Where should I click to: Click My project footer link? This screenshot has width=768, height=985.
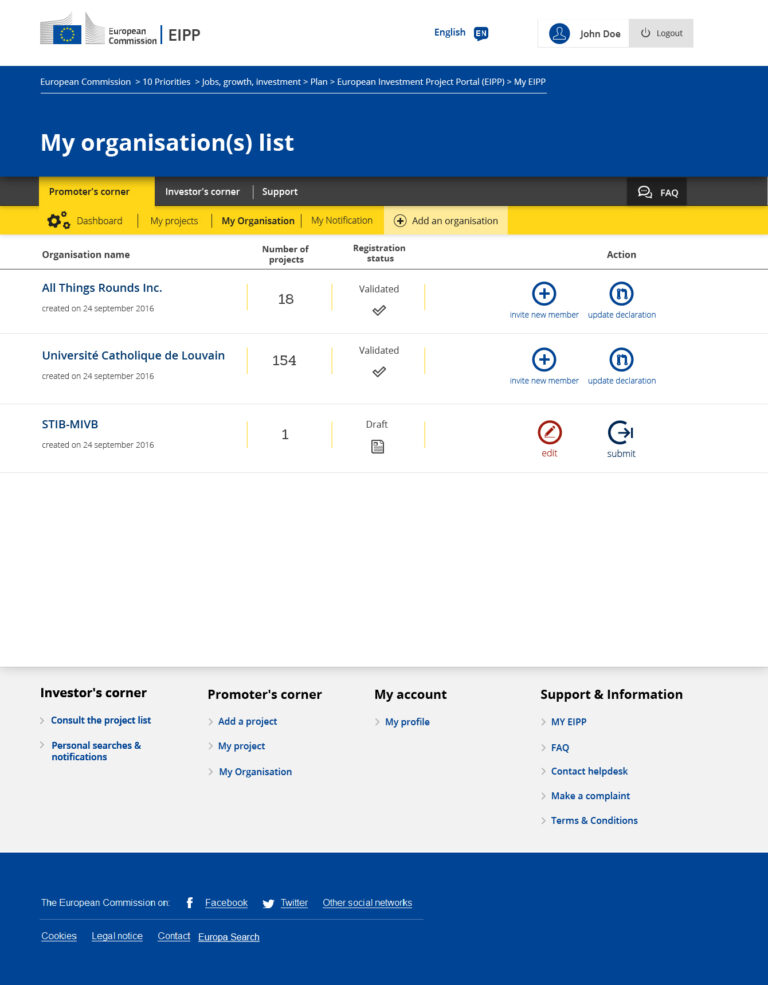pyautogui.click(x=241, y=746)
